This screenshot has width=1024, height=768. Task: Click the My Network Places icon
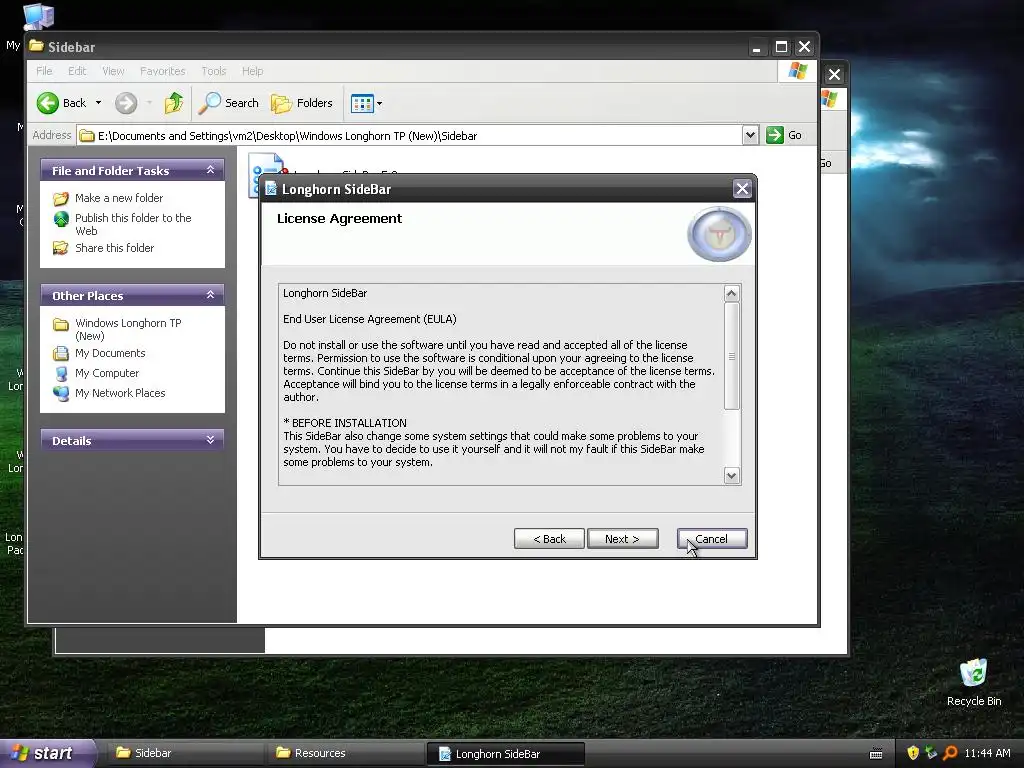pyautogui.click(x=61, y=393)
